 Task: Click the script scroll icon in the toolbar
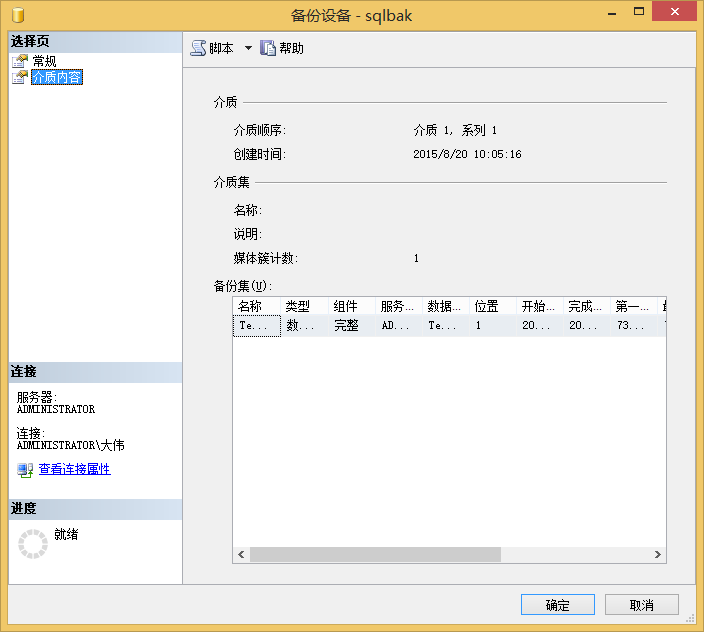[198, 48]
